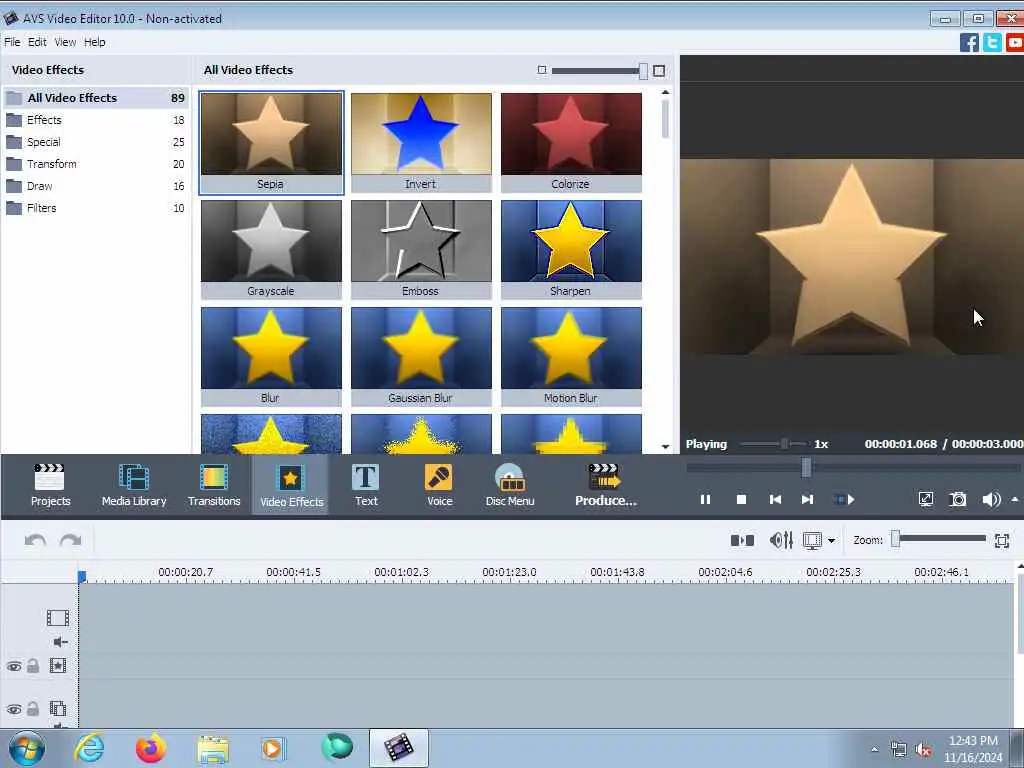Undo the last action
Screen dimensions: 1024x768
[x=35, y=540]
